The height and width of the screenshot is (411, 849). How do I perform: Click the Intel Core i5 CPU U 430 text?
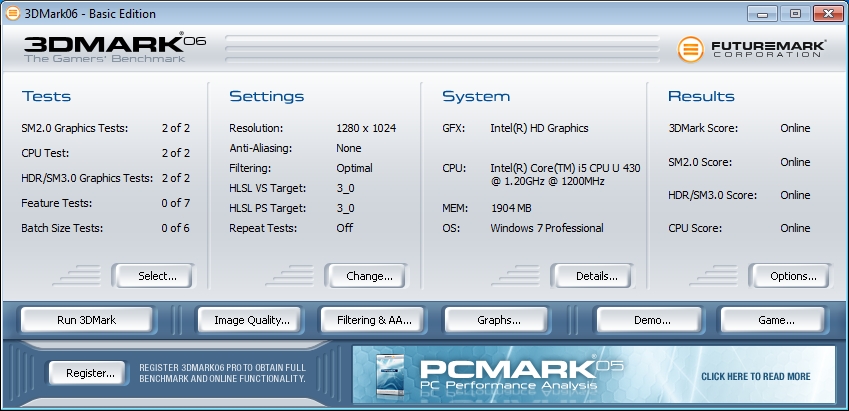pos(565,174)
